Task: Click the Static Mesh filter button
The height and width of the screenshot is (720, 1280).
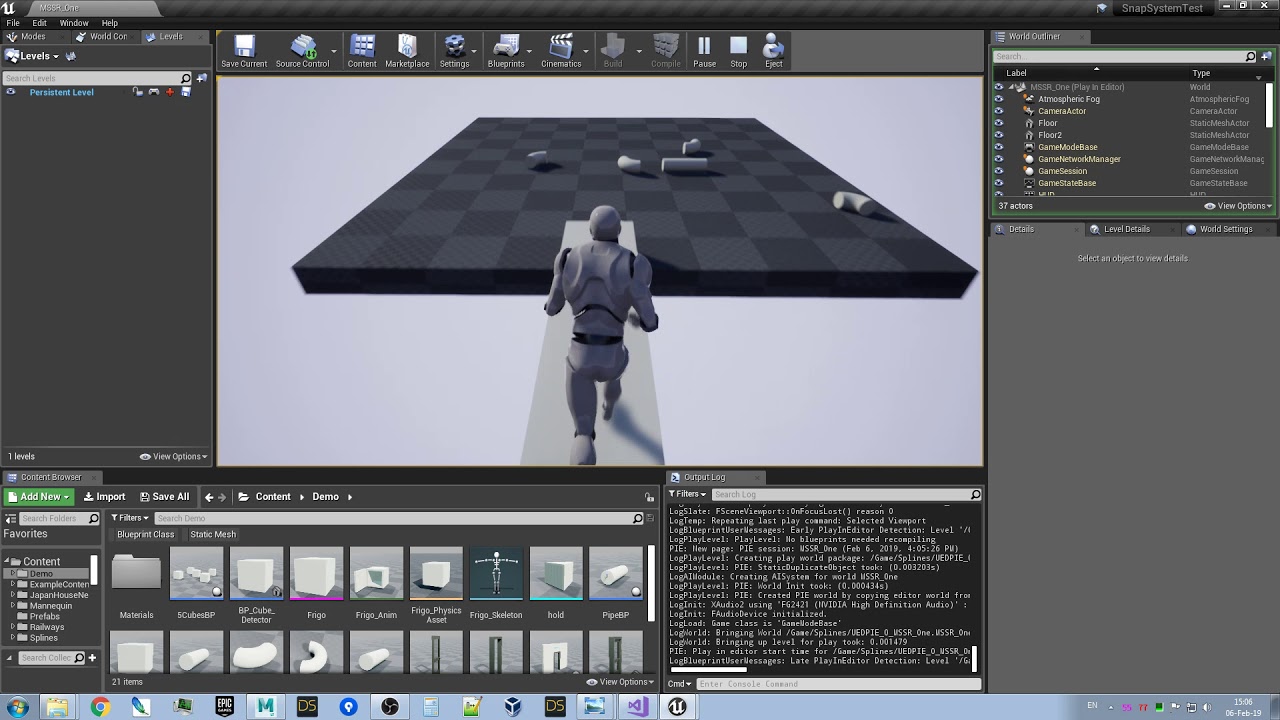Action: pyautogui.click(x=213, y=535)
